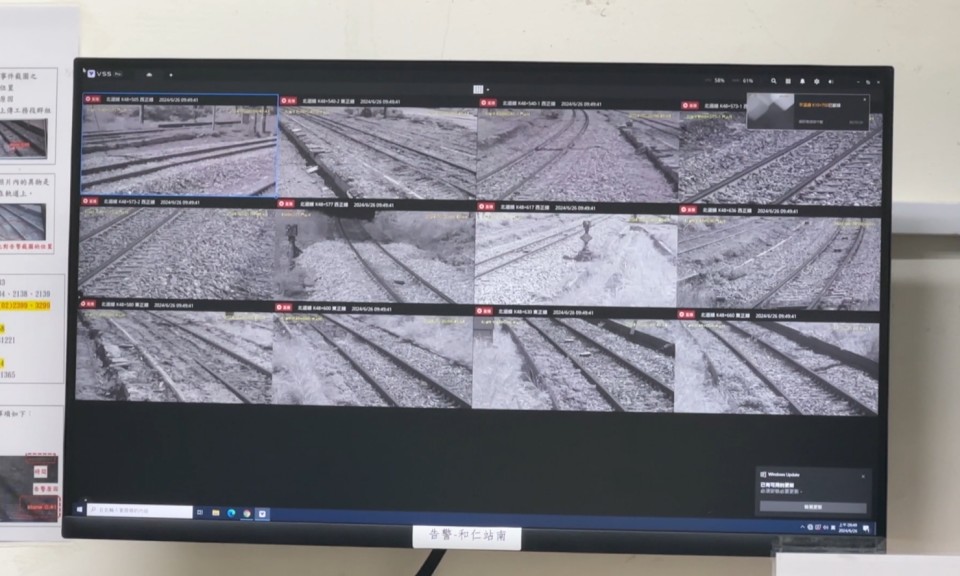Select the K48+577 camera feed with signal post
This screenshot has height=576, width=960.
click(374, 255)
